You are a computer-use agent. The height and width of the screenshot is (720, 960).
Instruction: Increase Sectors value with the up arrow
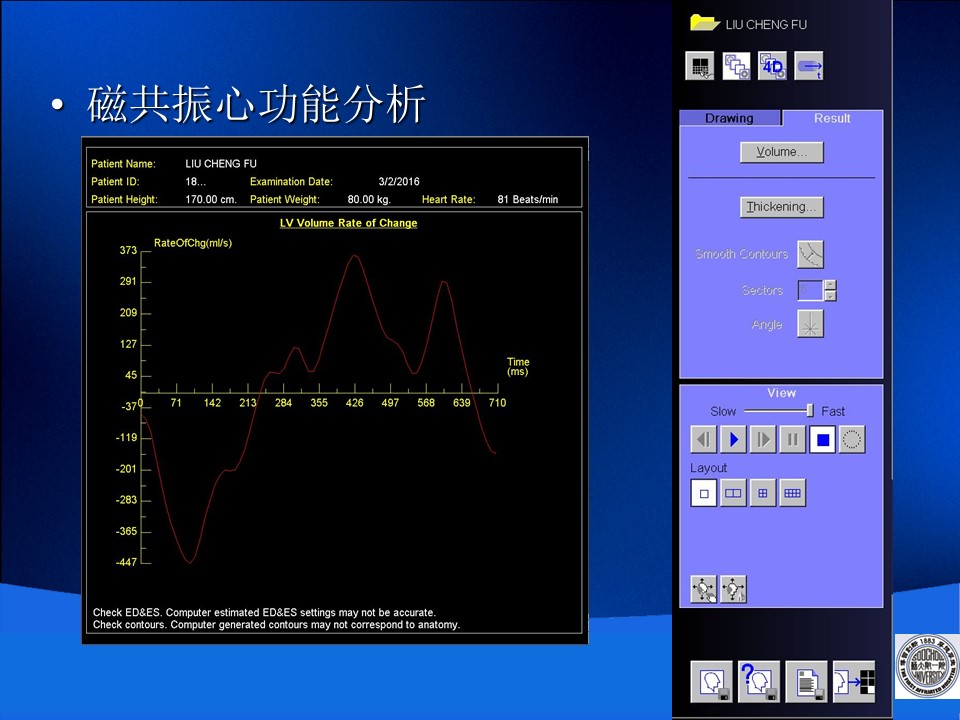(x=830, y=286)
